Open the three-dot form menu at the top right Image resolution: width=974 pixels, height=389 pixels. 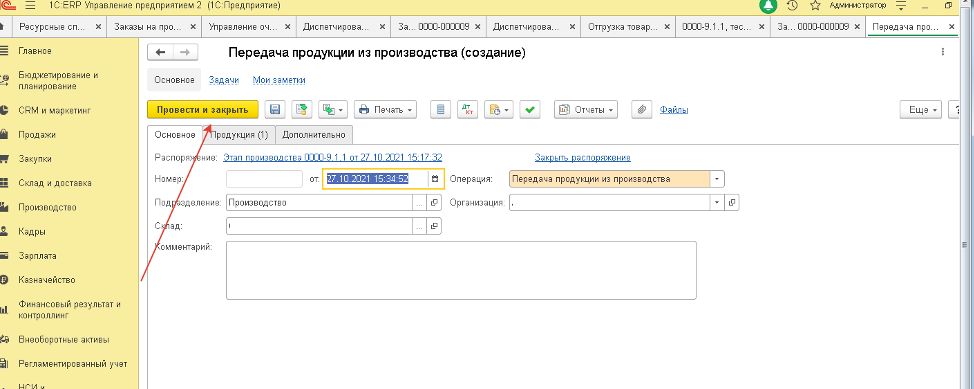tap(943, 52)
